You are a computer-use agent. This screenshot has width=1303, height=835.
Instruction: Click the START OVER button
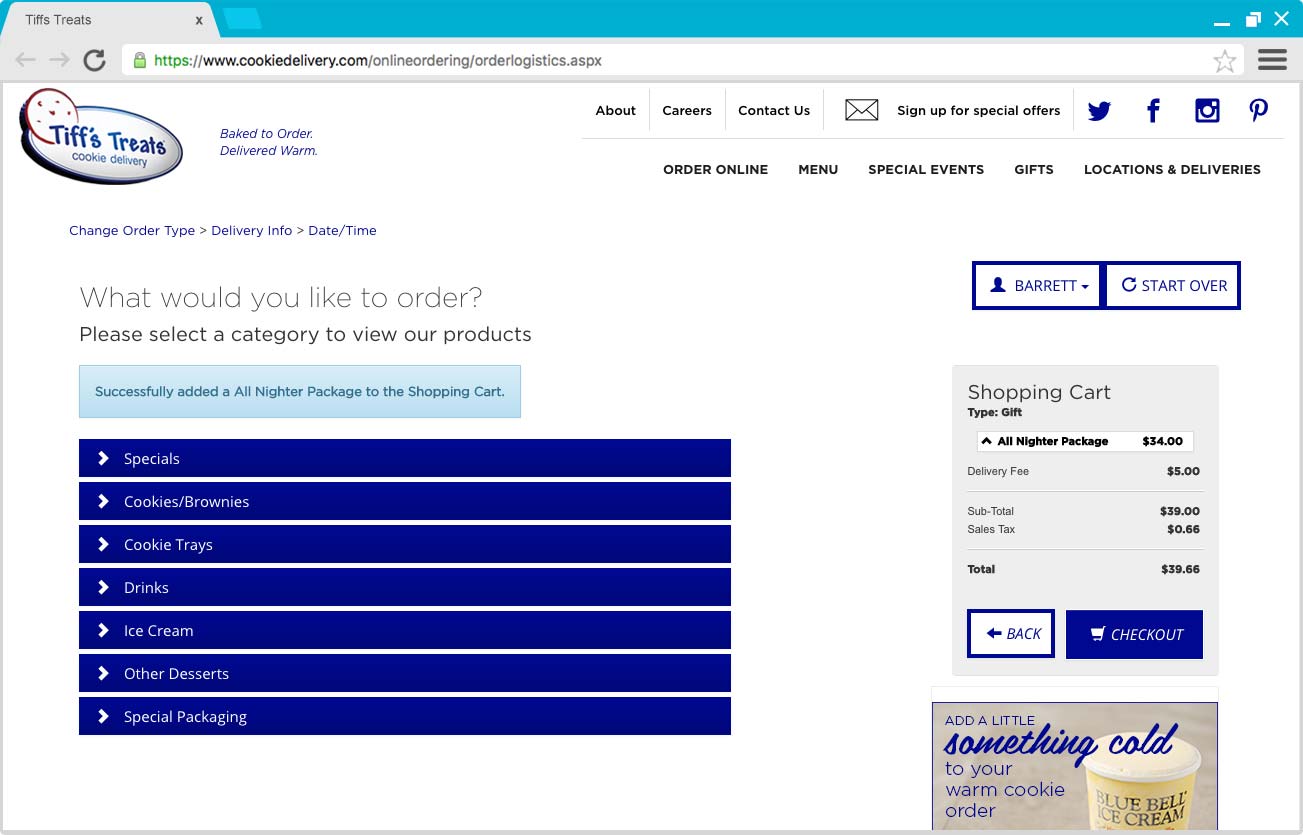(x=1173, y=285)
